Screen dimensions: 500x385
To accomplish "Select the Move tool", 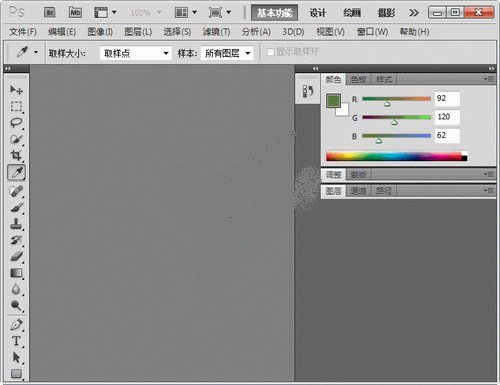I will pos(16,90).
